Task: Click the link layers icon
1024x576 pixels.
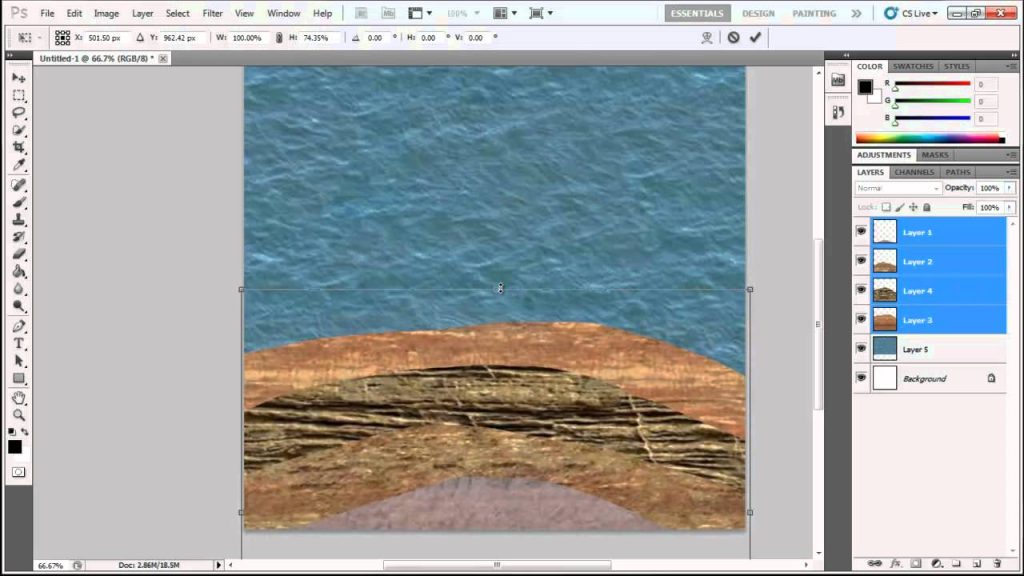Action: pos(874,564)
